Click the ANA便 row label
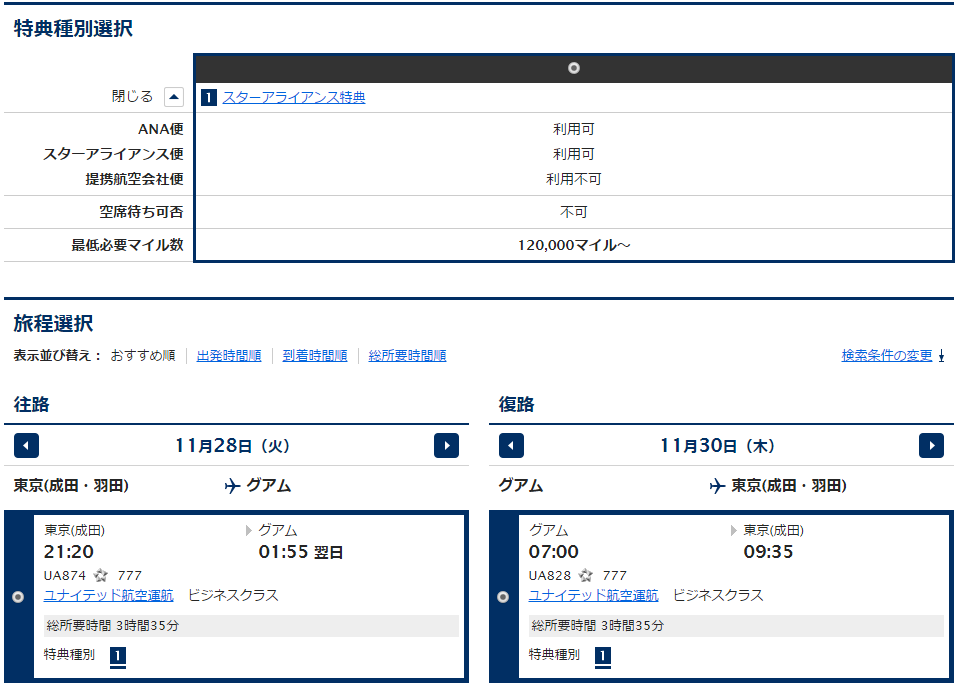 coord(161,129)
